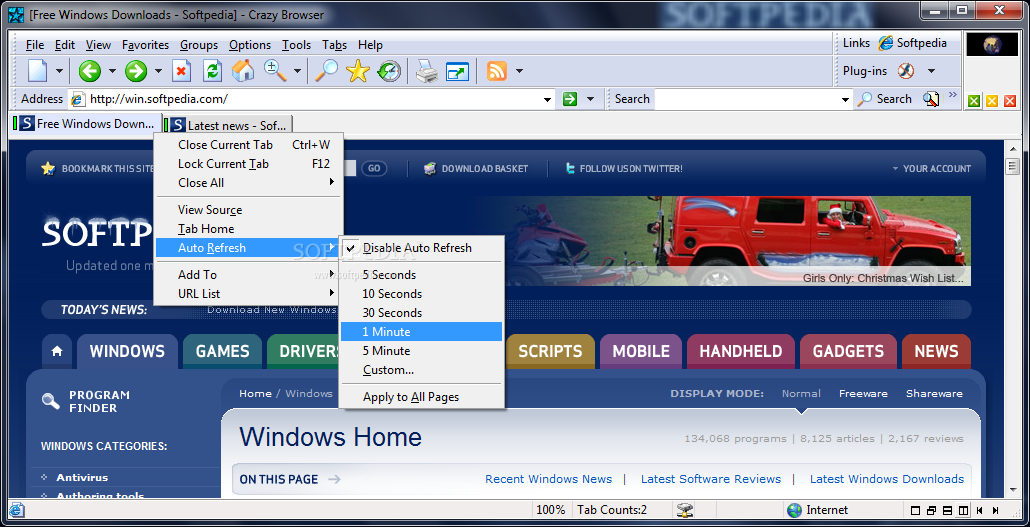Open the RSS feed dropdown arrow
This screenshot has height=527, width=1030.
(519, 71)
